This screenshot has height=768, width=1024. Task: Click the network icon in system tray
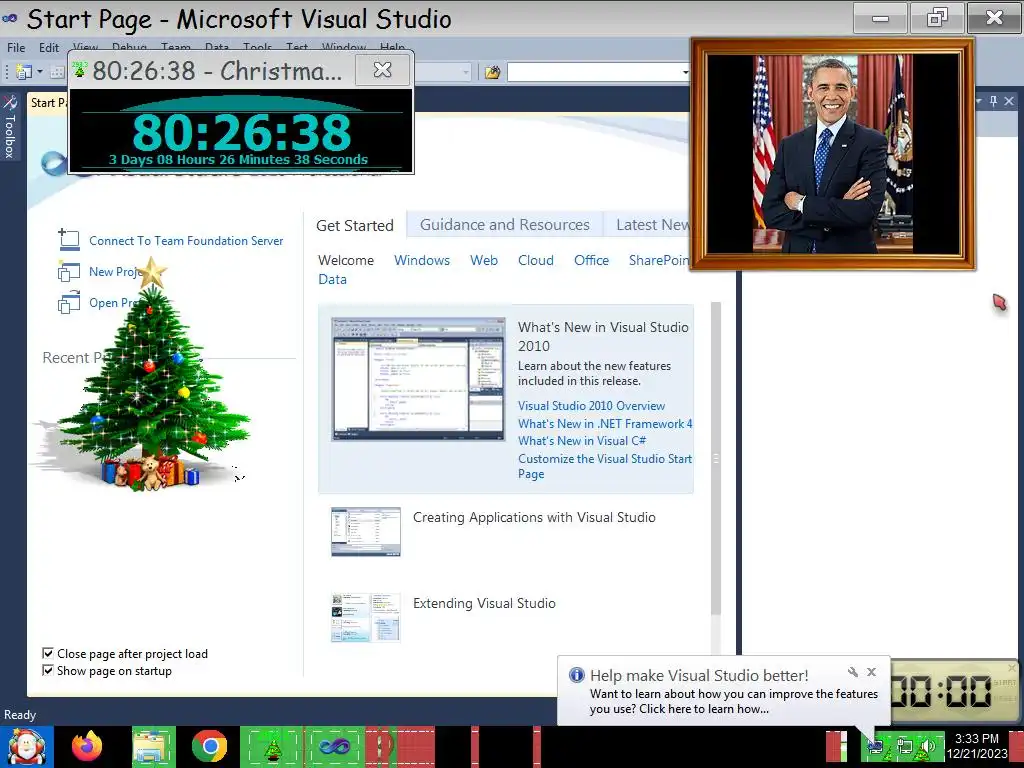point(904,746)
